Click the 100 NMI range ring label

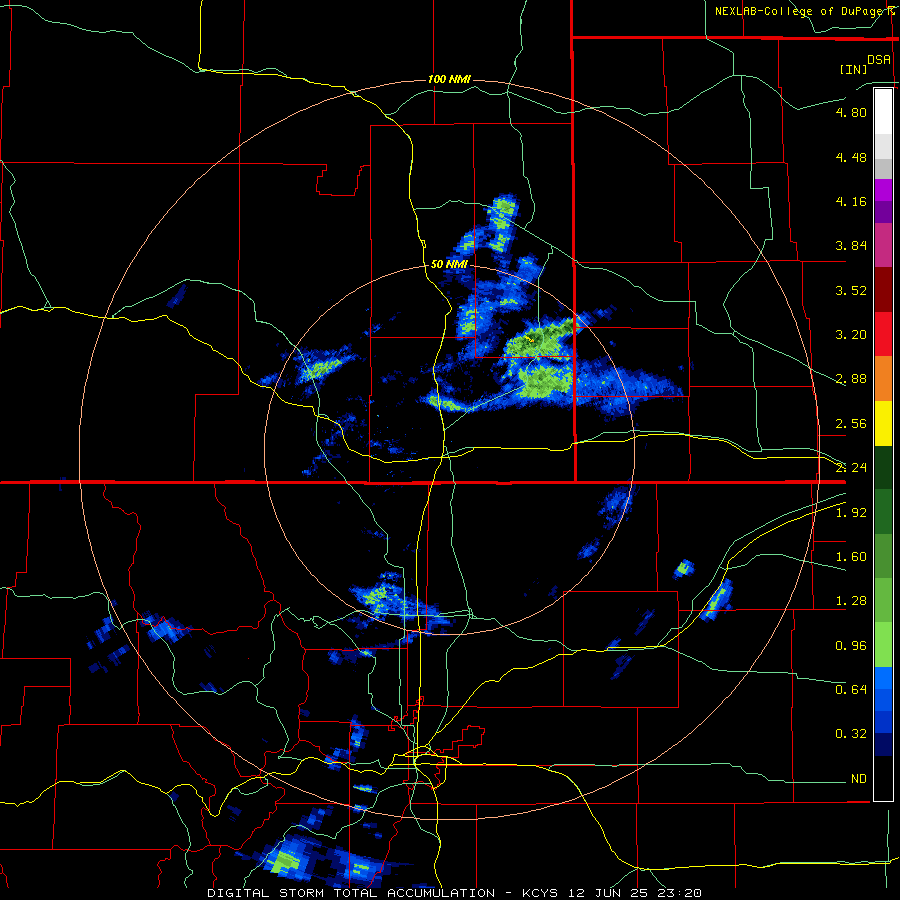tap(449, 79)
